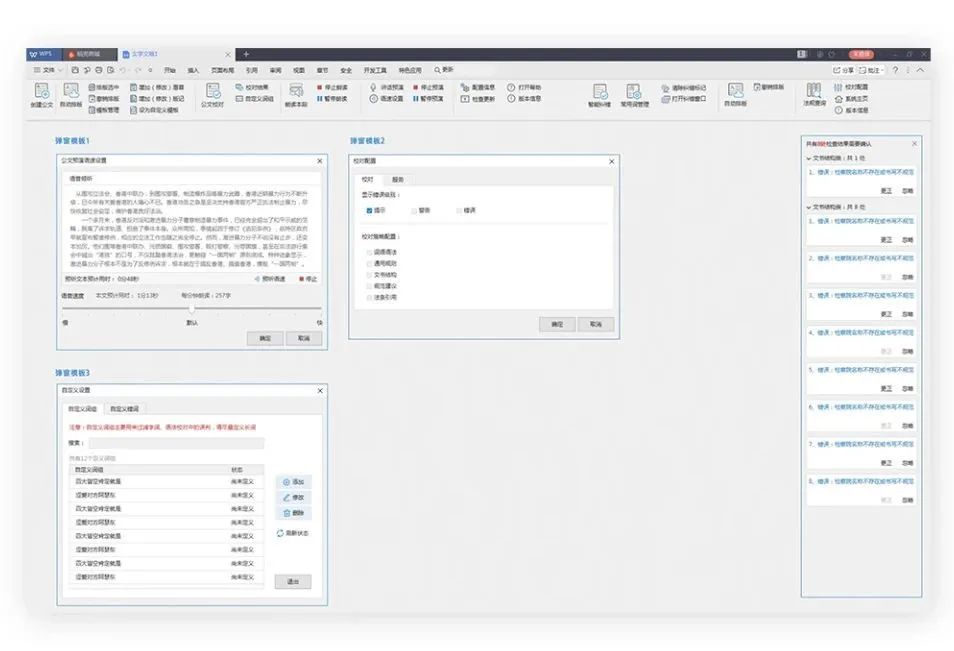This screenshot has width=954, height=651.
Task: Click the 添加 button with plus icon
Action: click(293, 482)
